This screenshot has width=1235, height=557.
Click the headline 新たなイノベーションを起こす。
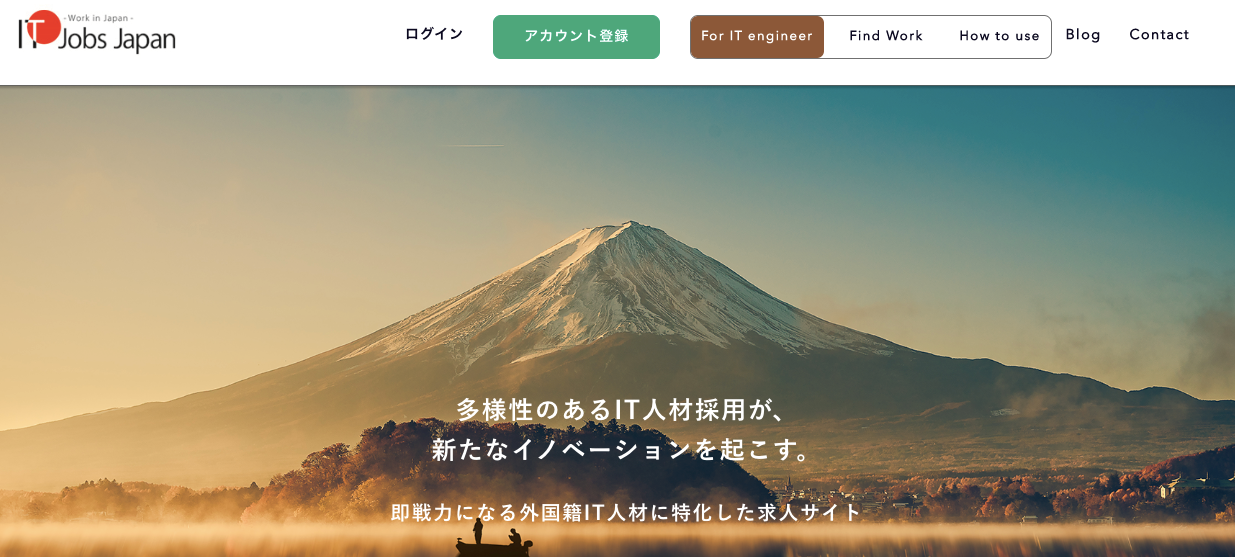624,450
